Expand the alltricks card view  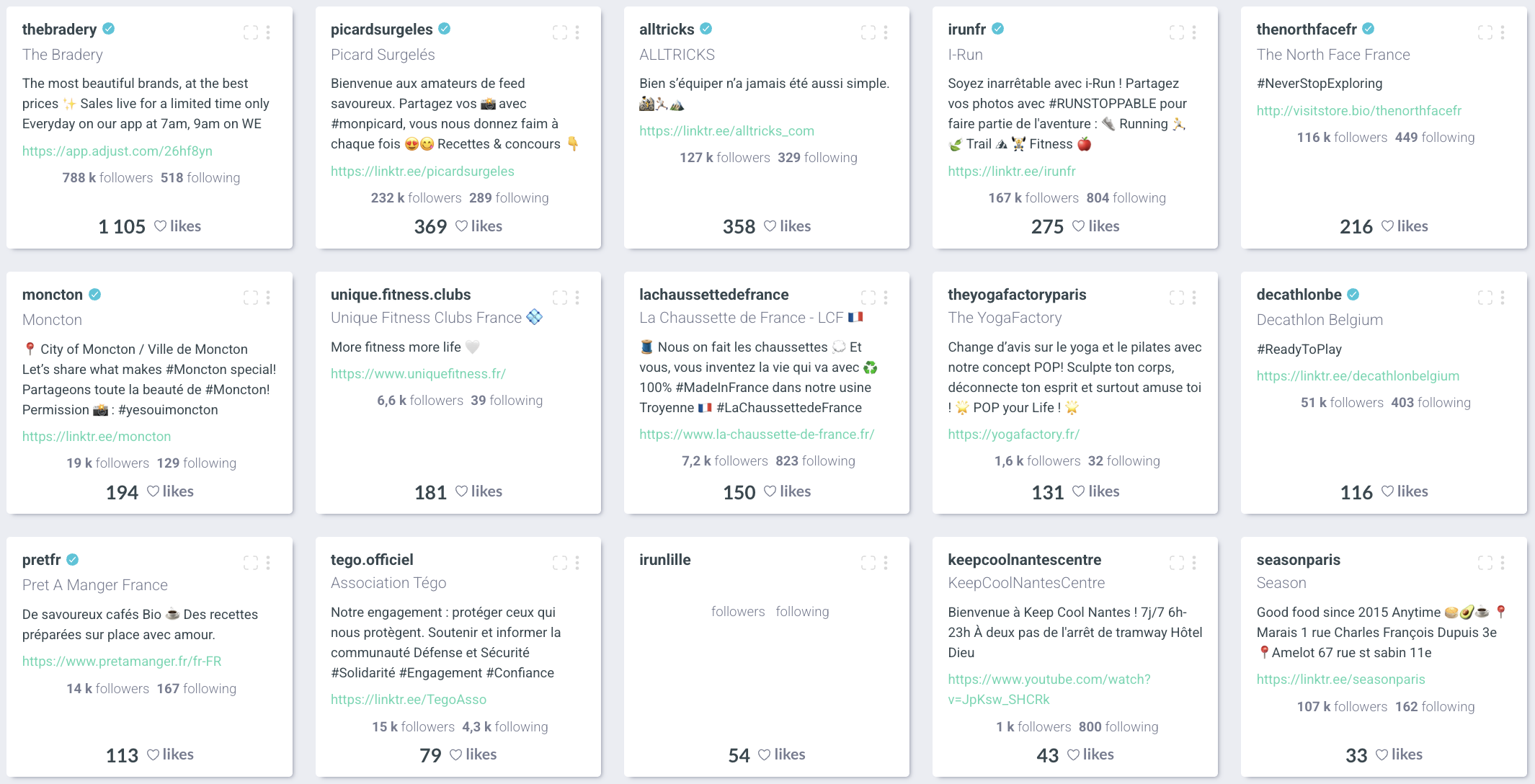(868, 32)
